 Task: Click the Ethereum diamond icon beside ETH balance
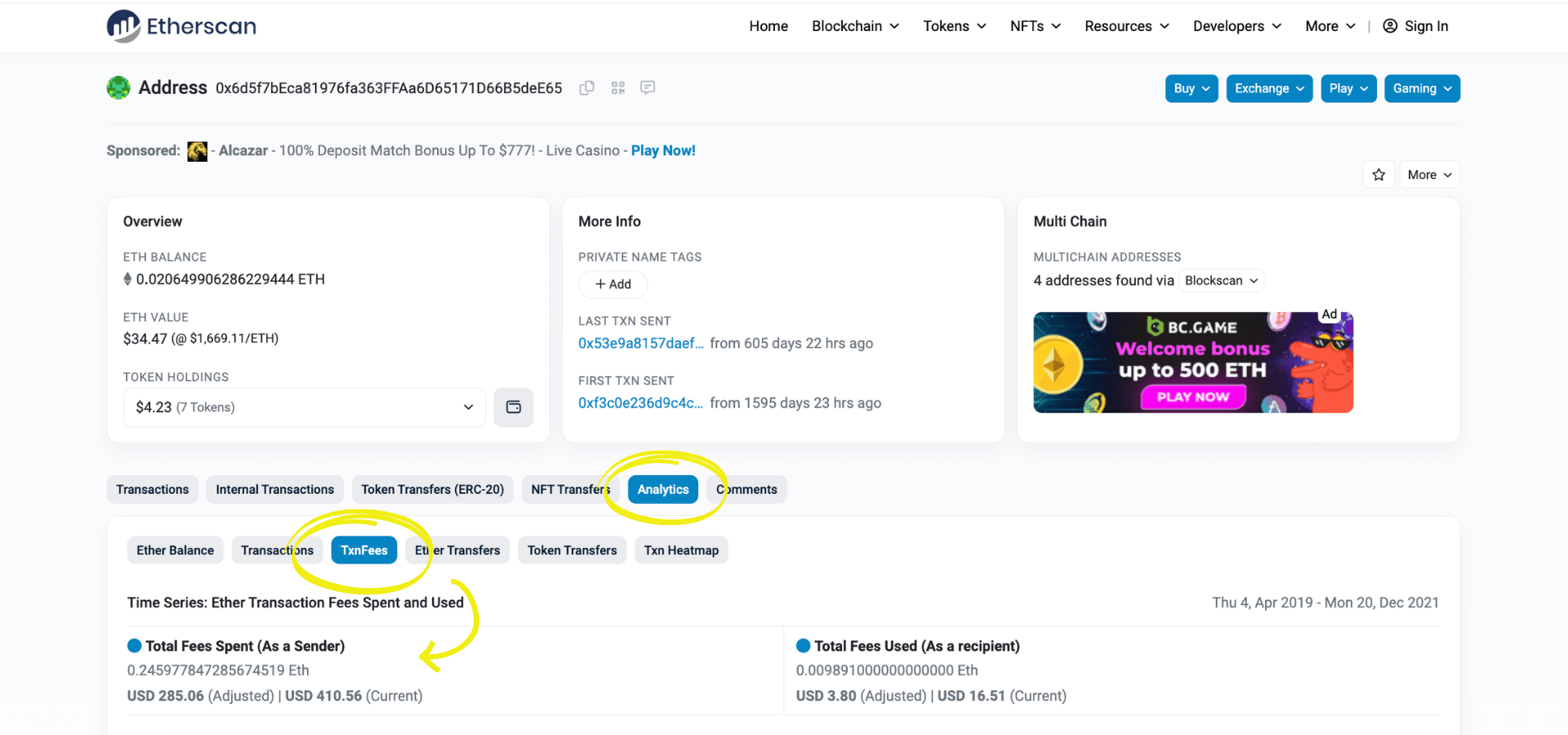click(128, 278)
